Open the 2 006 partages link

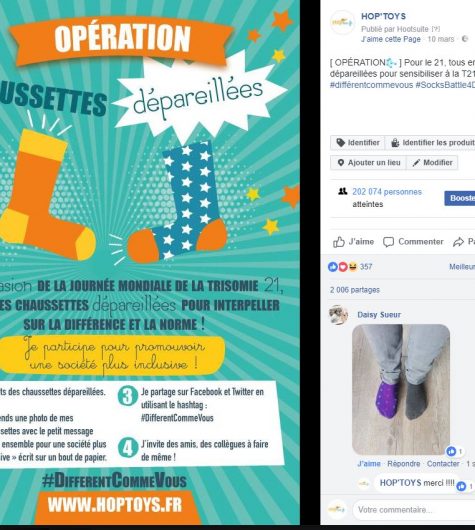(x=355, y=290)
